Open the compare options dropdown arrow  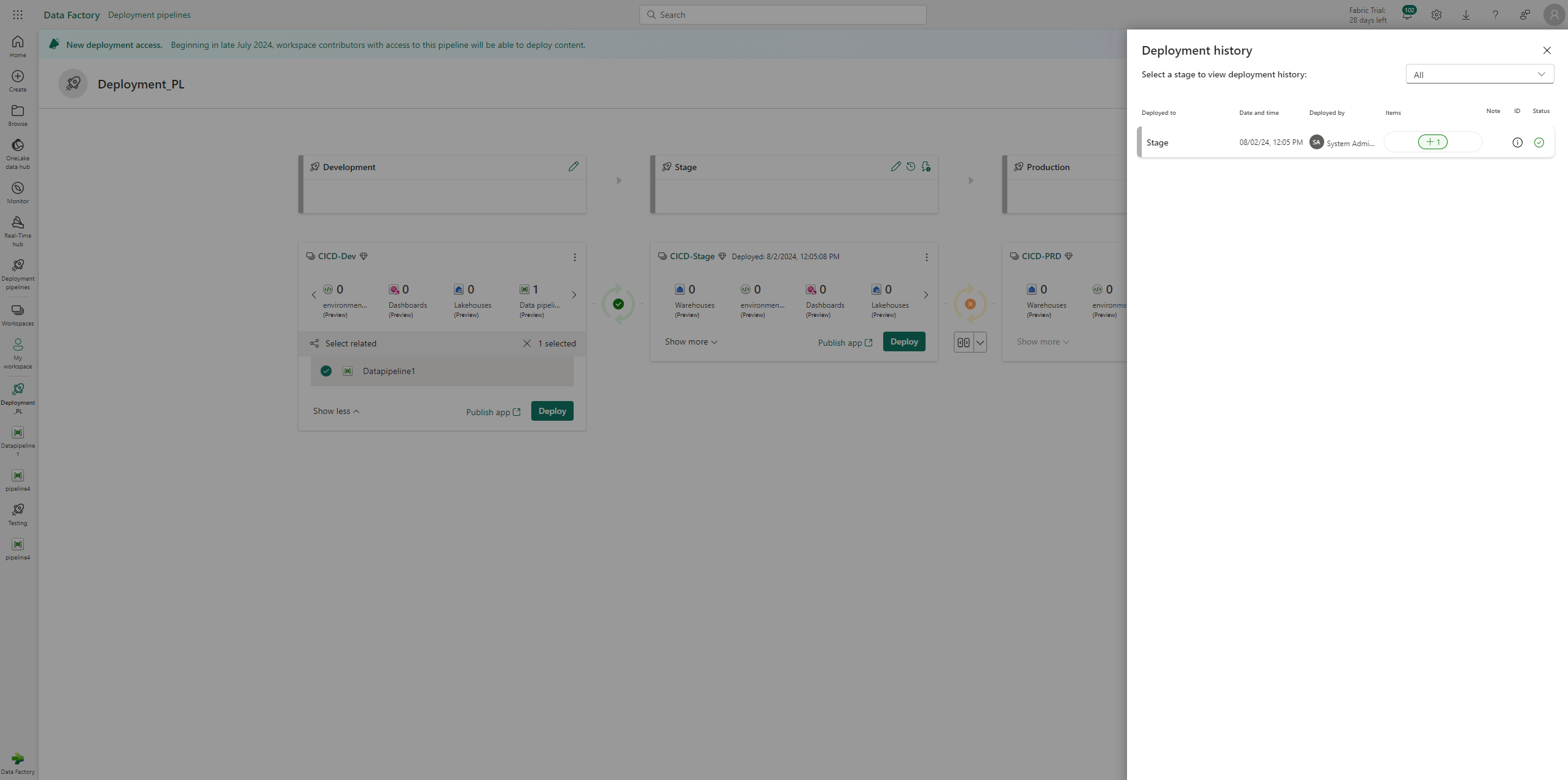(980, 343)
